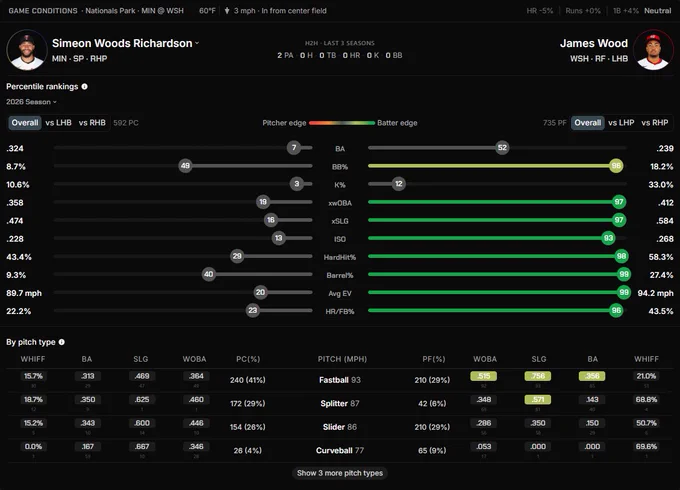This screenshot has height=490, width=680.
Task: Switch pitcher split to vs RHB
Action: pos(92,123)
